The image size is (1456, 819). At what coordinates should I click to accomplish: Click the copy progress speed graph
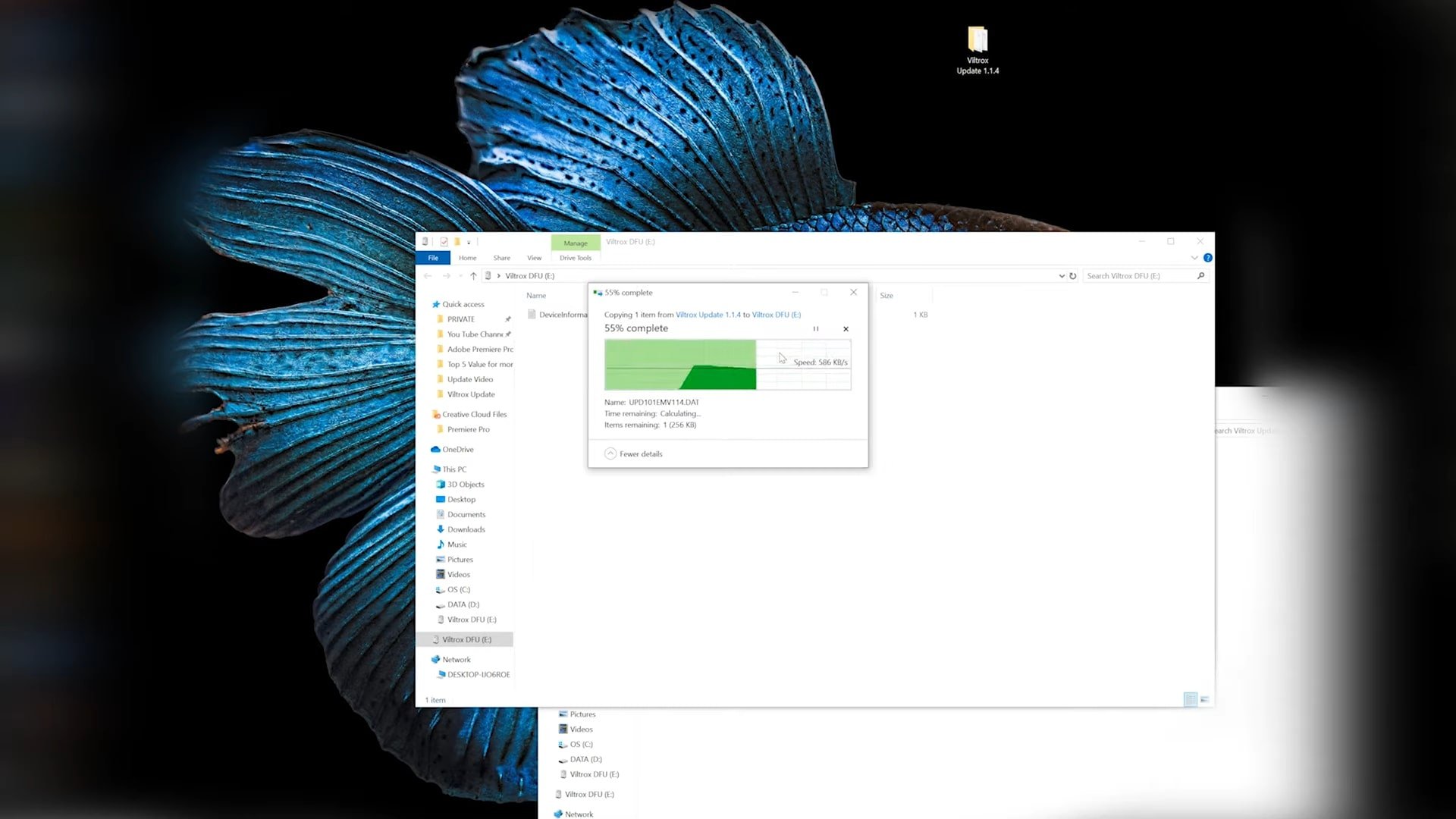[x=727, y=365]
